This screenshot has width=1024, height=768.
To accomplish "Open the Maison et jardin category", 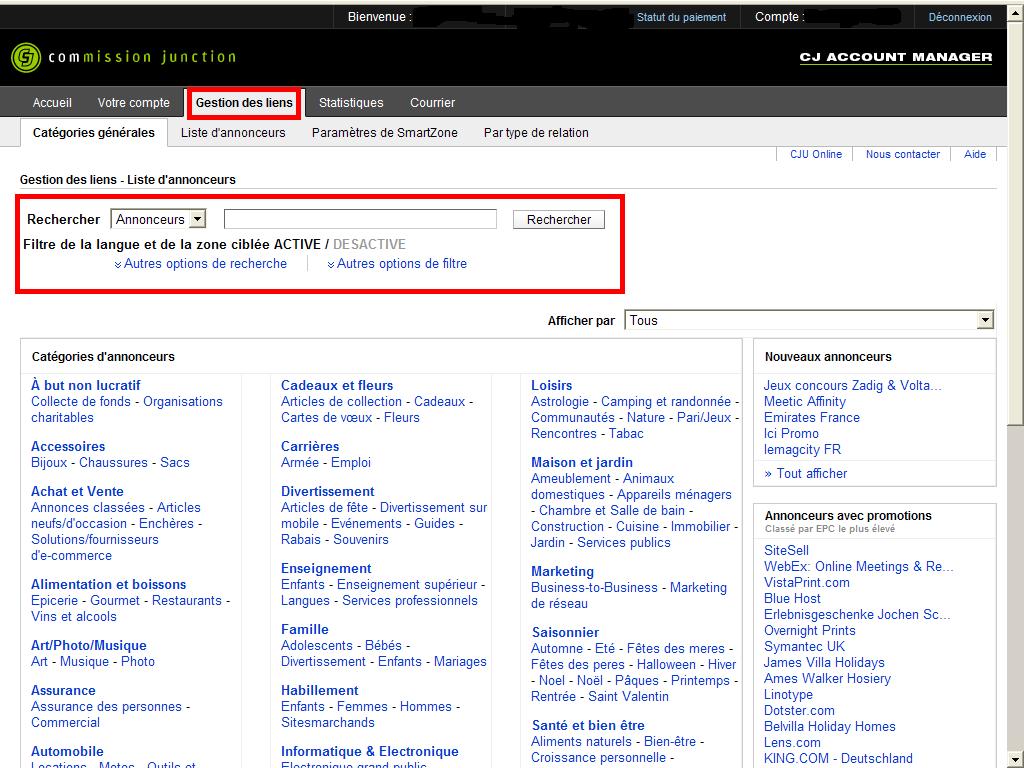I will (x=582, y=462).
